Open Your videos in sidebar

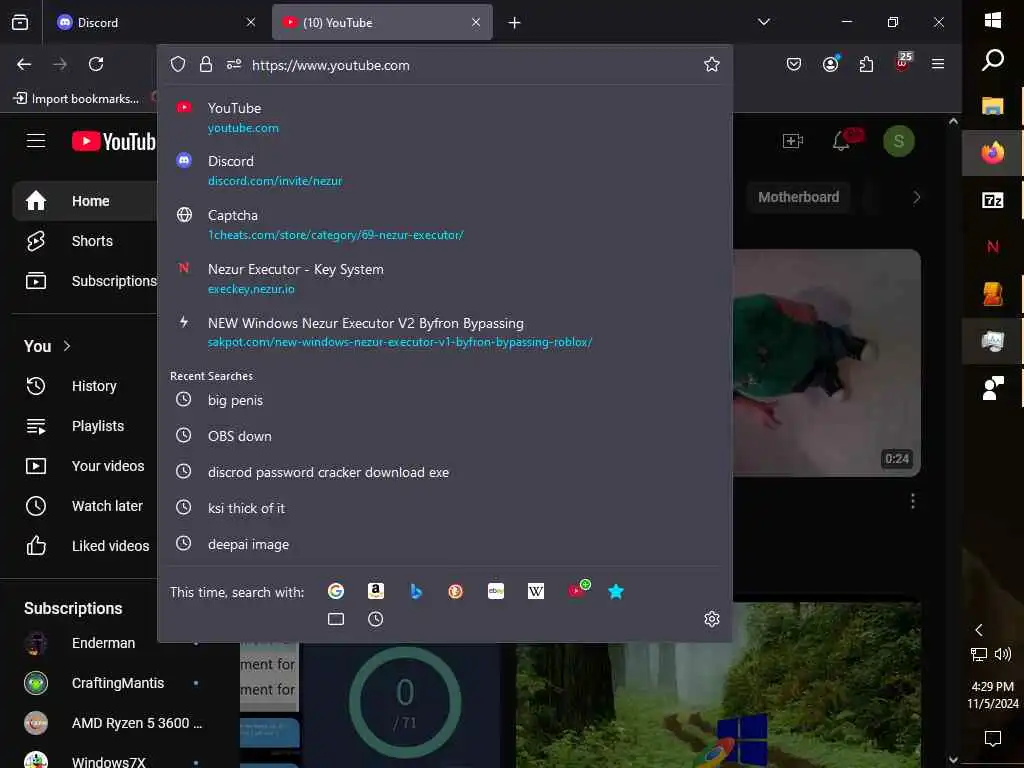pyautogui.click(x=85, y=466)
